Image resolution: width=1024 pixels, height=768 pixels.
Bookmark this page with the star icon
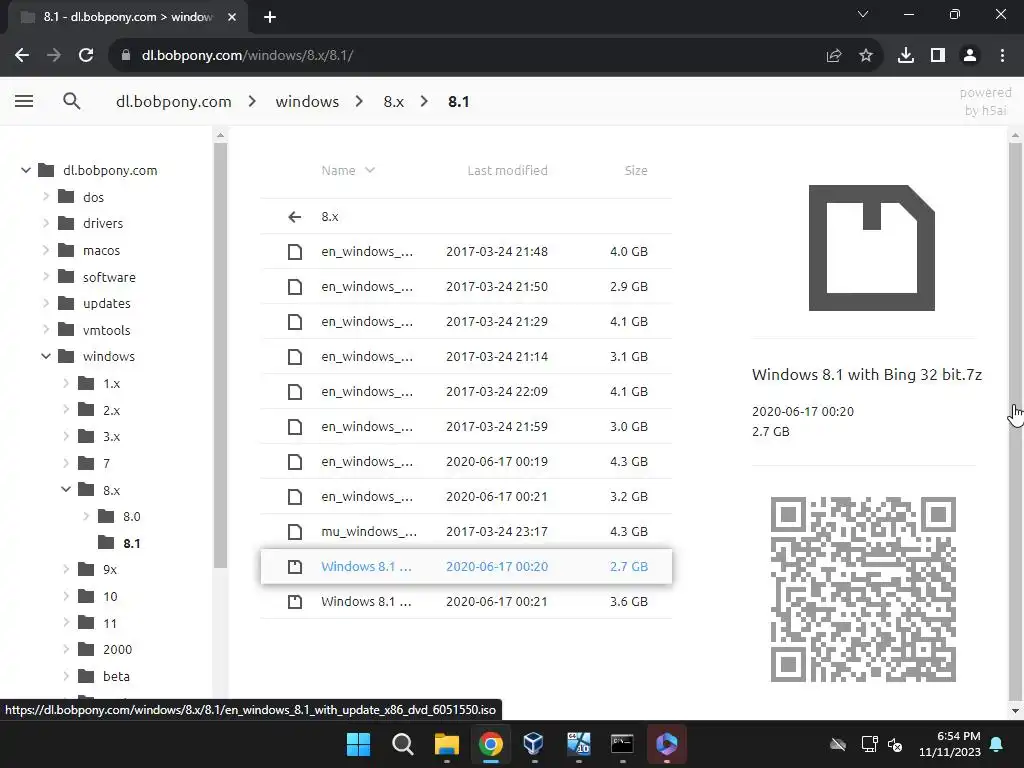[866, 56]
